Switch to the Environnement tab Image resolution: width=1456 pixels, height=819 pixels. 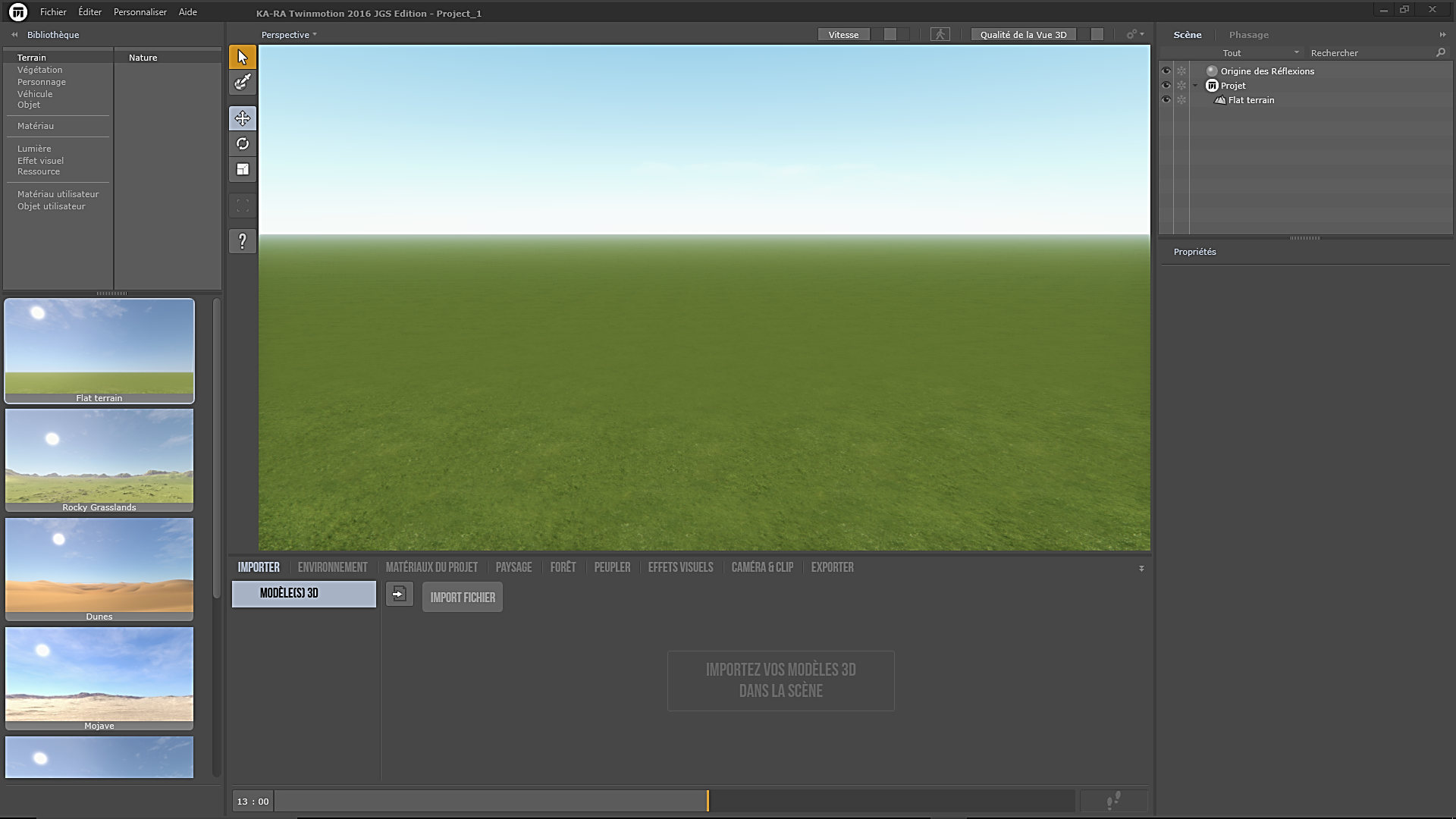tap(332, 567)
